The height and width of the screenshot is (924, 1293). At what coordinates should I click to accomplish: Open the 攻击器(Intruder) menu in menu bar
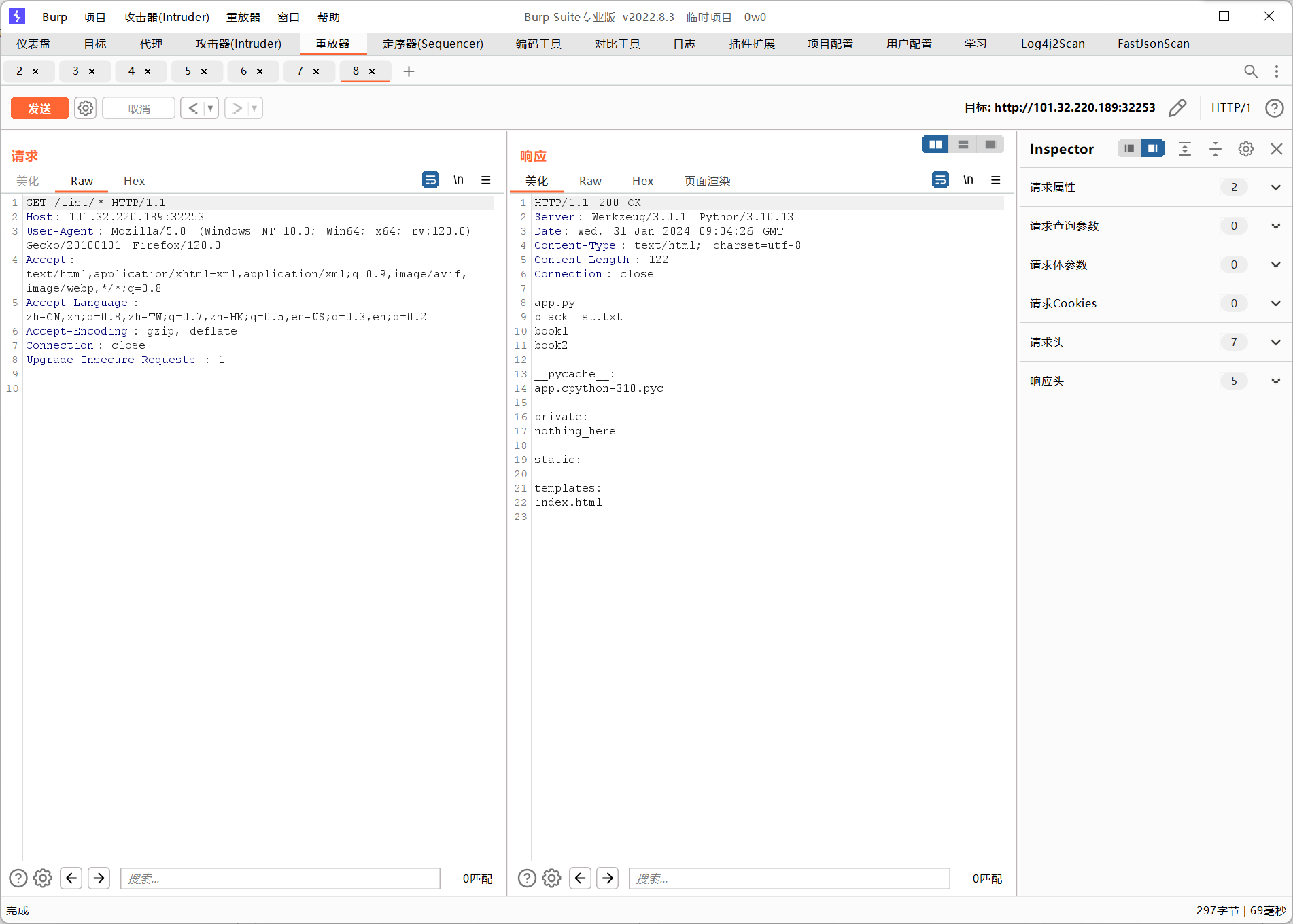167,17
